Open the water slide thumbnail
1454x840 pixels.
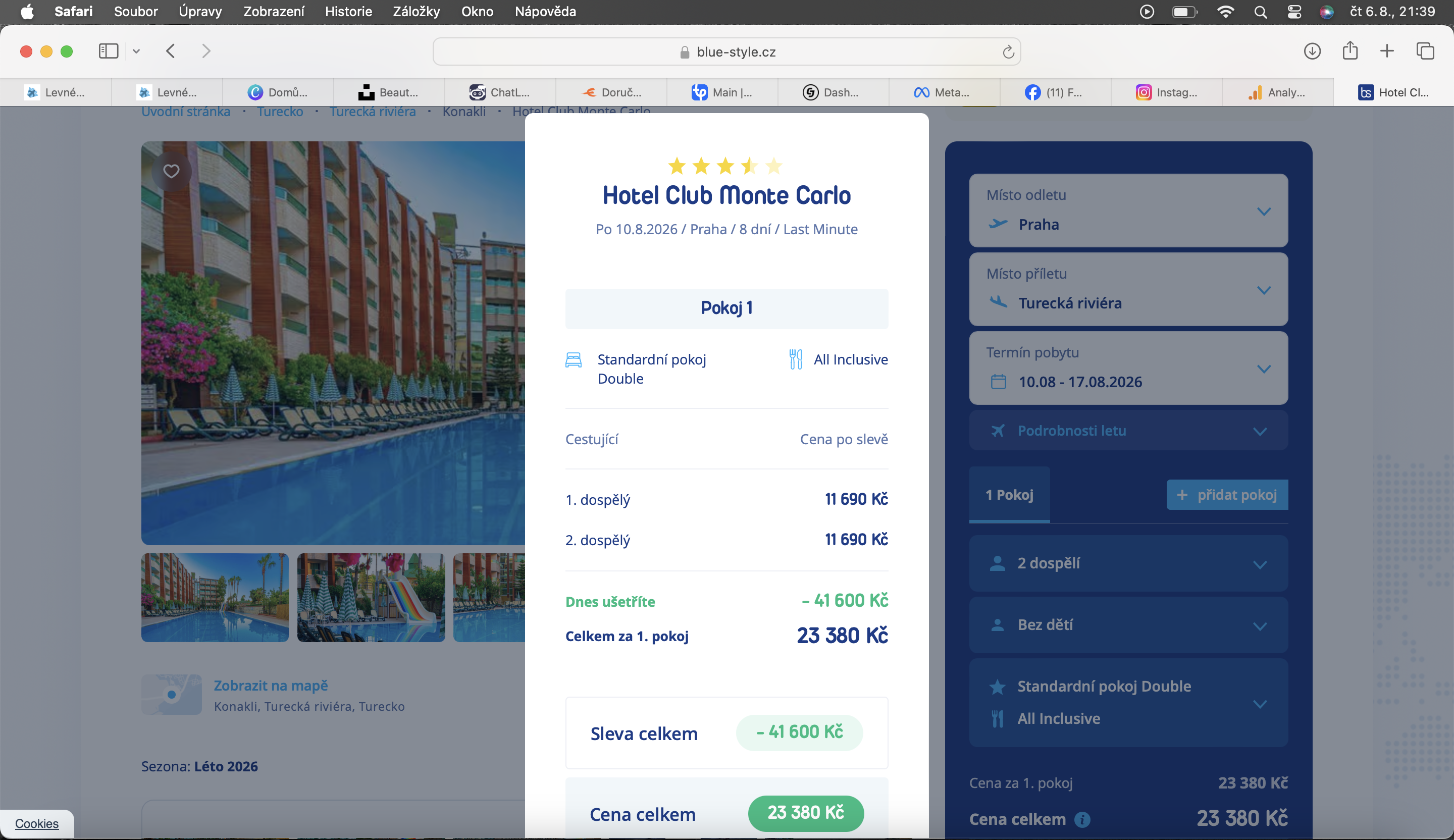(x=371, y=598)
